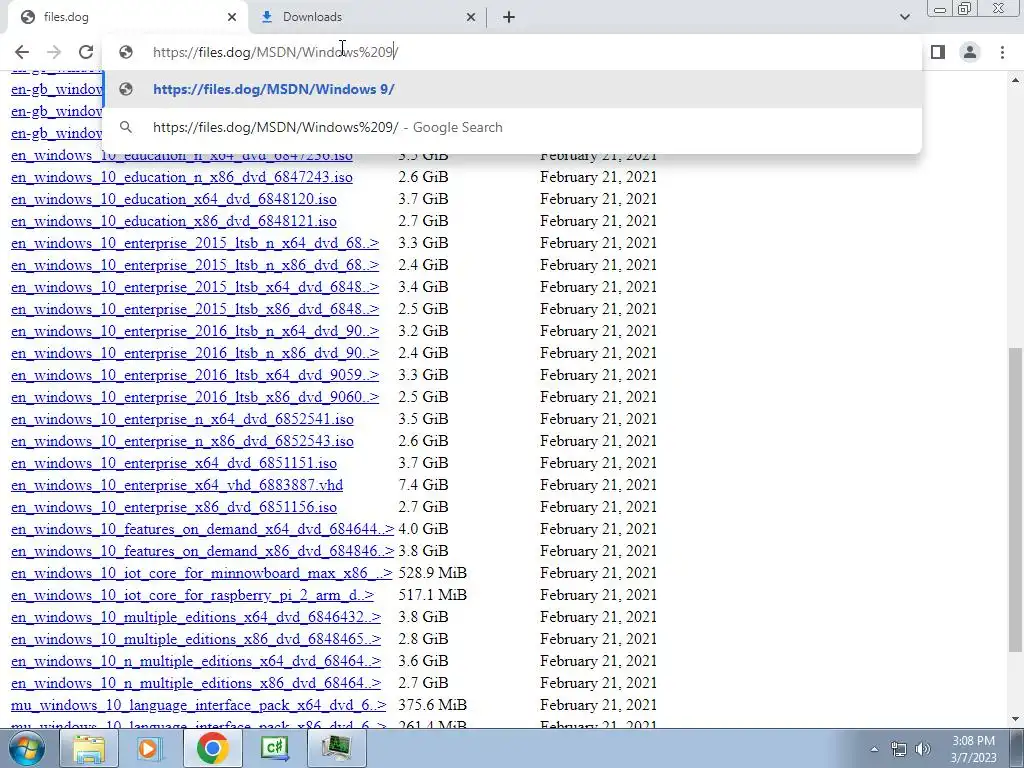Select the files.dog tab
The height and width of the screenshot is (768, 1024).
[127, 17]
